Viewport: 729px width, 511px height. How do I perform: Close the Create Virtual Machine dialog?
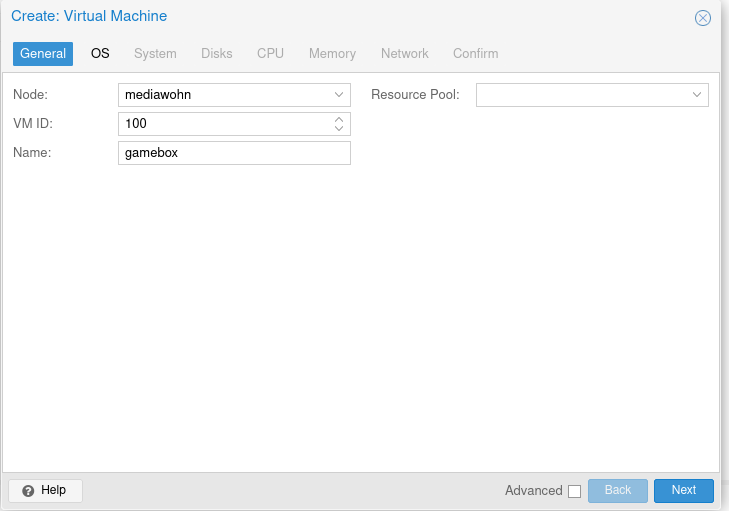703,18
